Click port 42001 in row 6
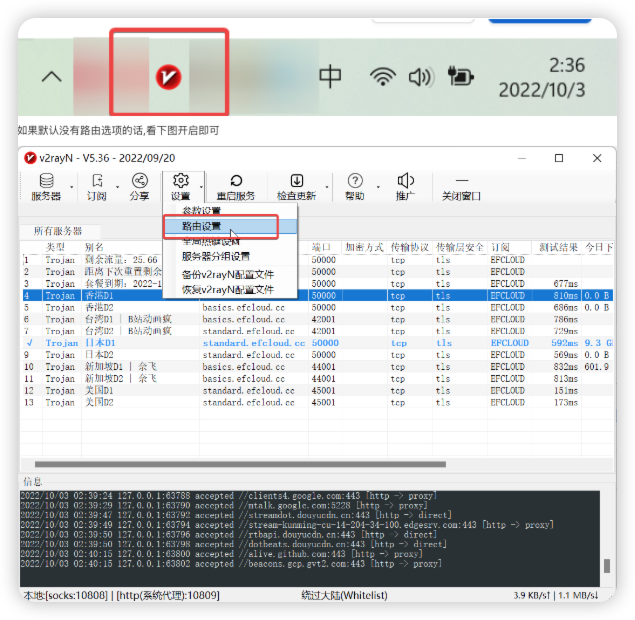 323,319
